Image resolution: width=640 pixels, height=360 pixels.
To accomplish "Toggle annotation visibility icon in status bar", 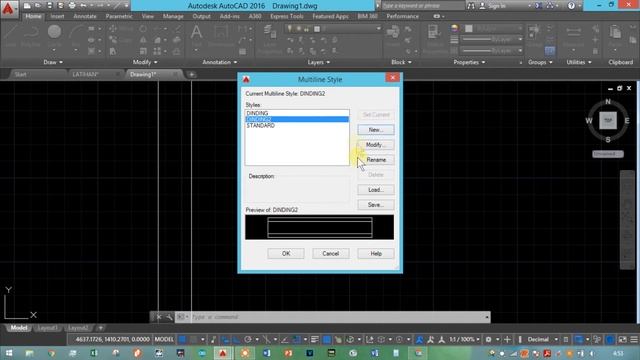I will 420,339.
